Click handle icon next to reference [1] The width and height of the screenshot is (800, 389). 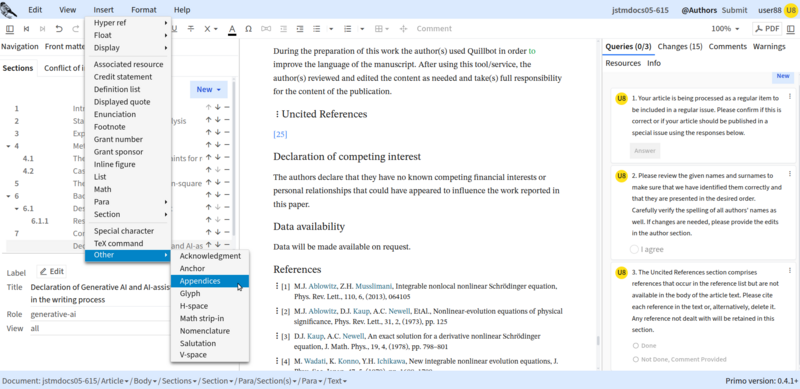pos(277,286)
